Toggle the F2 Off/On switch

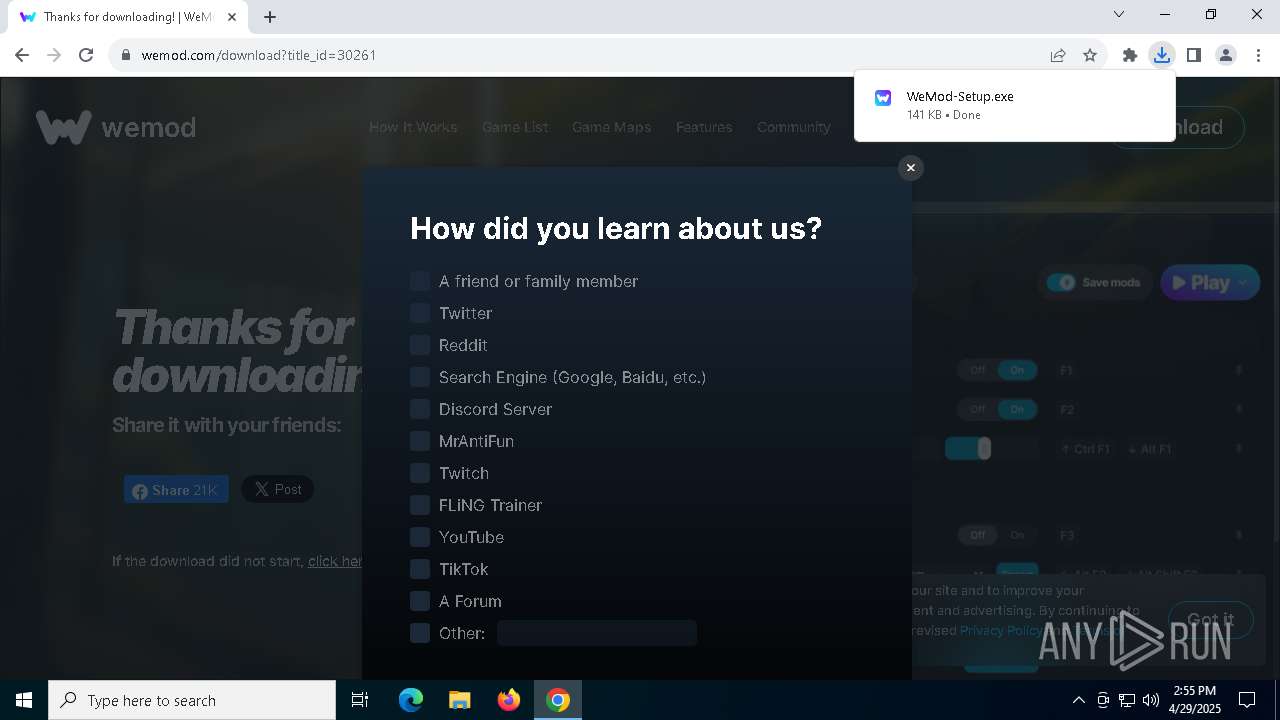coord(997,409)
